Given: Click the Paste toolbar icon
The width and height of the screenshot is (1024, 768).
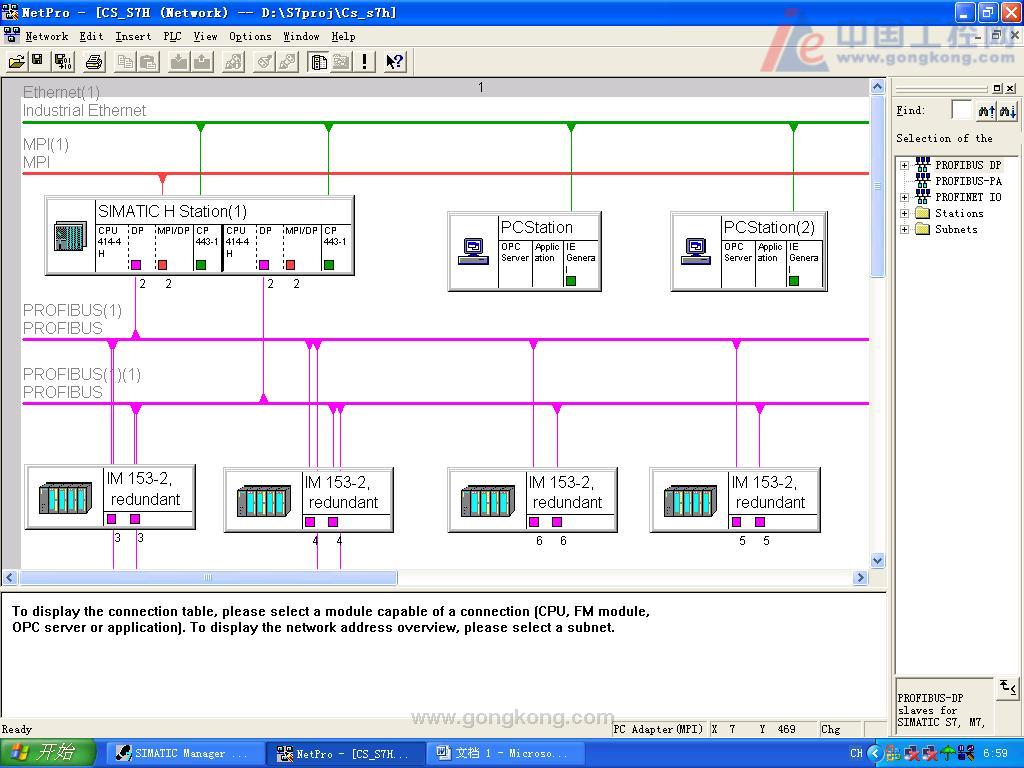Looking at the screenshot, I should 149,61.
